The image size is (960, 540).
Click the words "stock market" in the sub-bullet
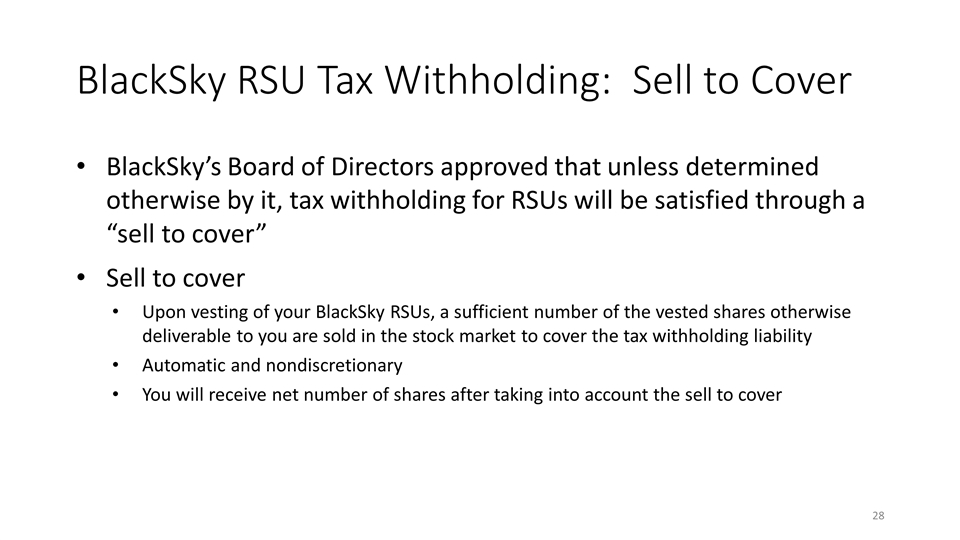click(x=483, y=336)
